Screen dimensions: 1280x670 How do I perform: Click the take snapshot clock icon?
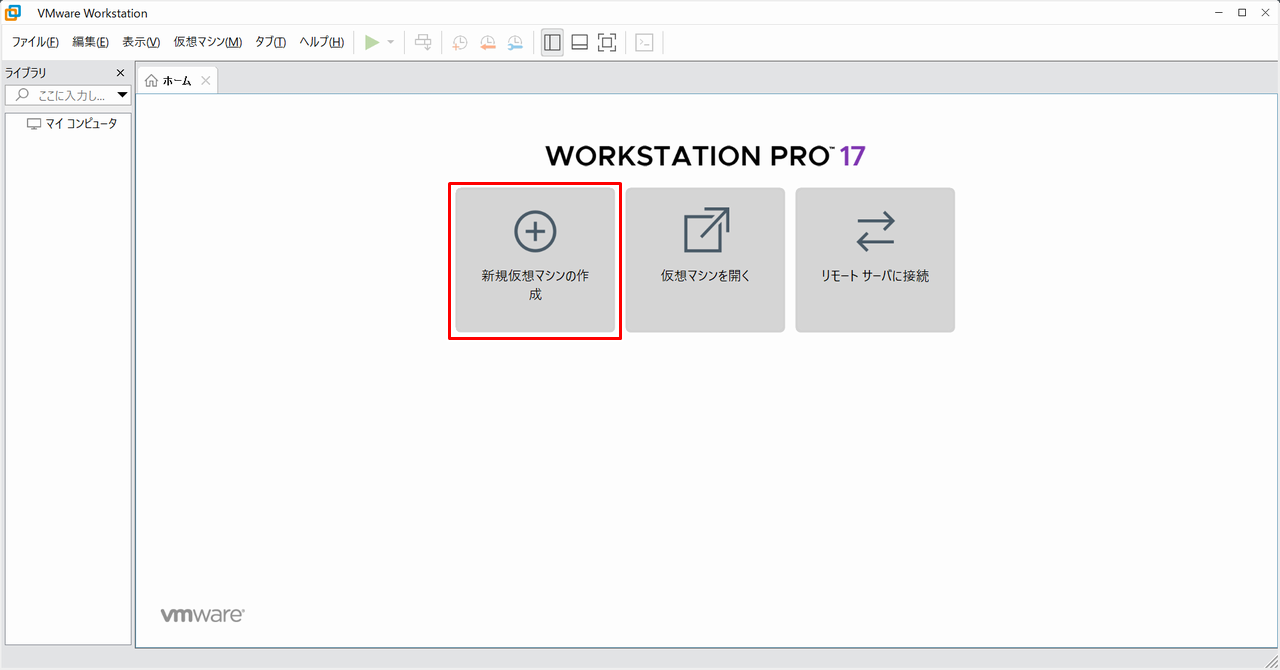(459, 42)
